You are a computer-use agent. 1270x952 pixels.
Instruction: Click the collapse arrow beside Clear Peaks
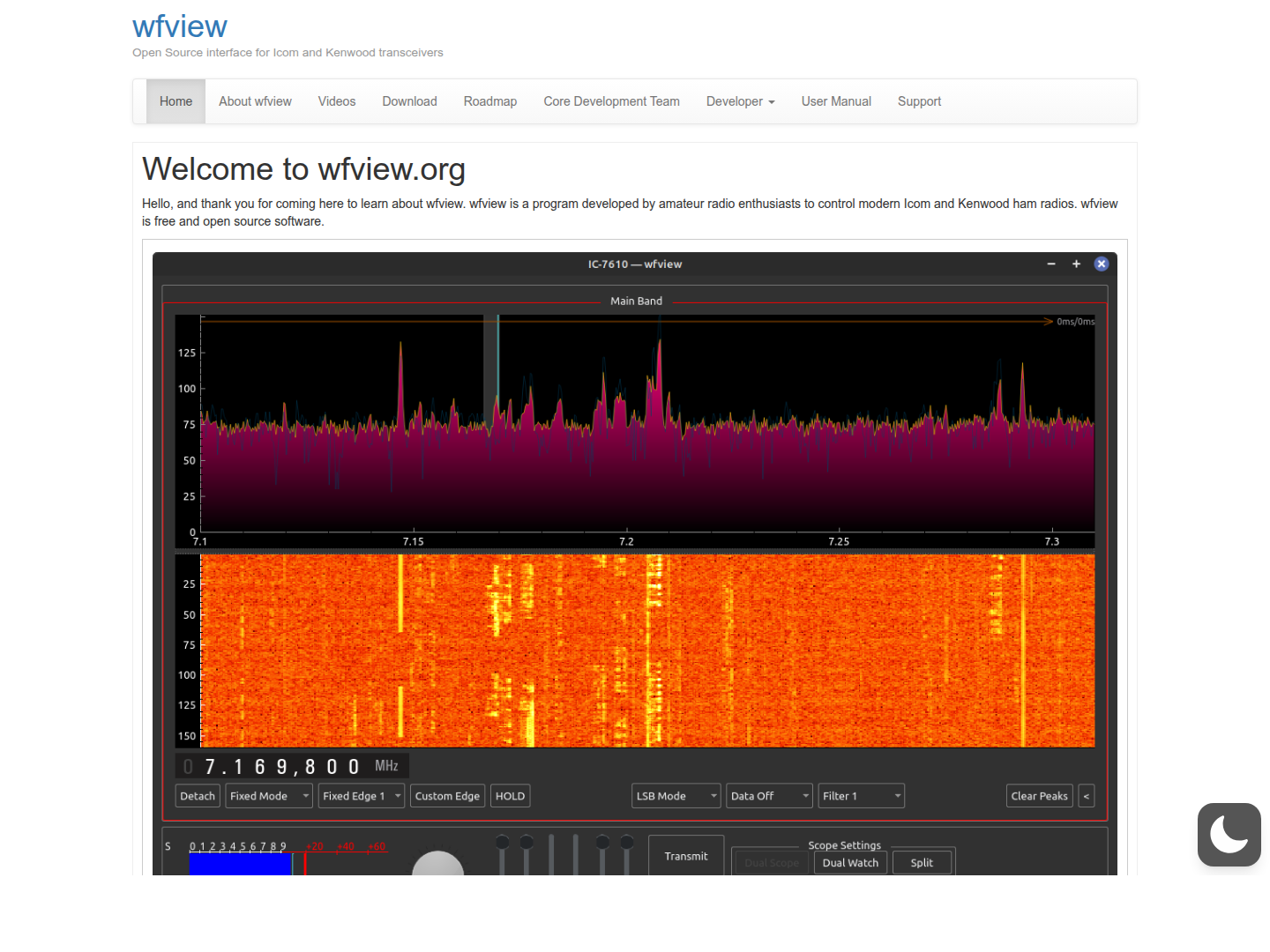[1087, 796]
